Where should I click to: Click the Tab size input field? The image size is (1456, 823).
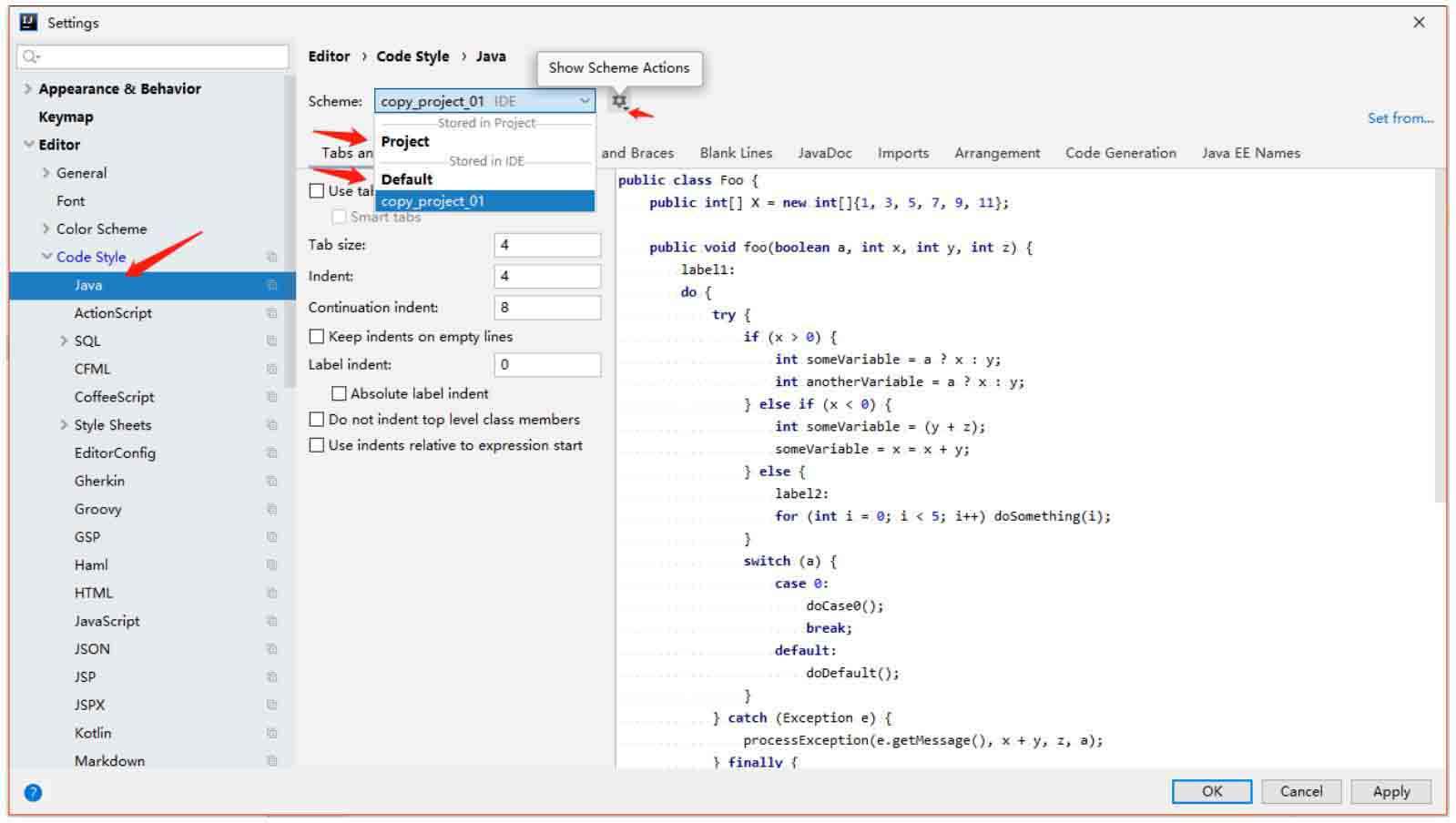(546, 245)
